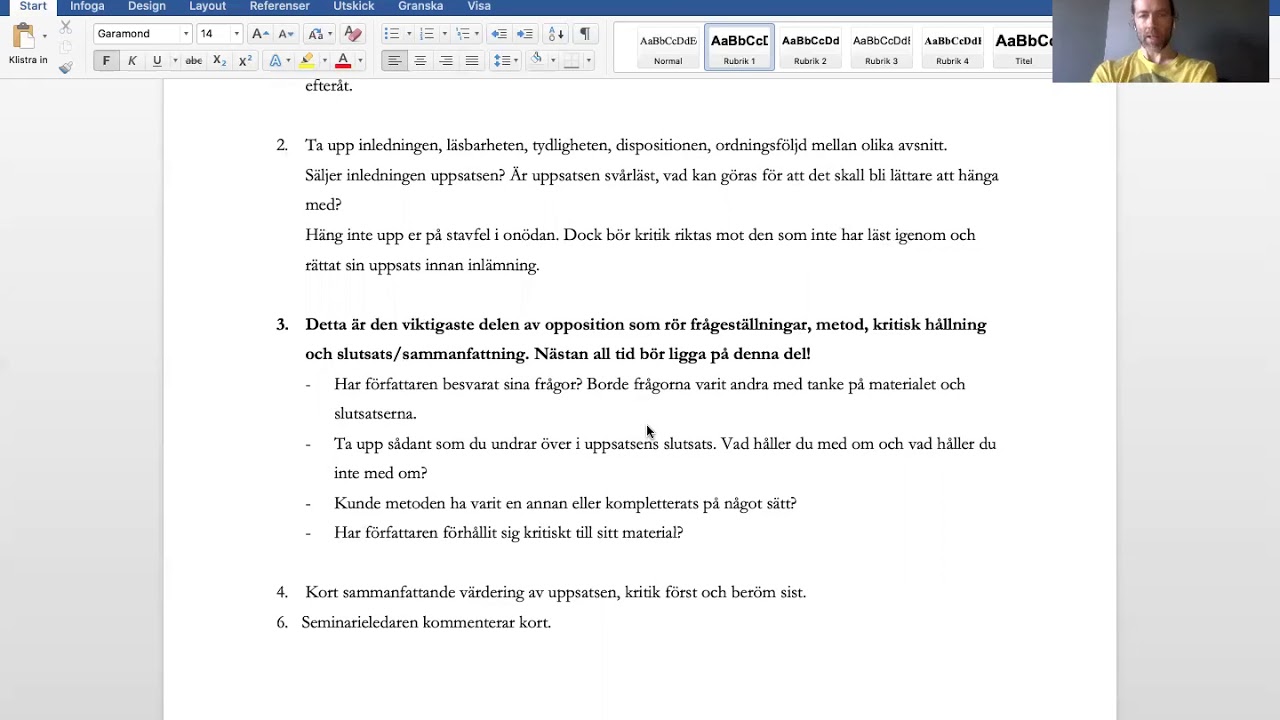Click the line 'Kort sammanfattande värdering av uppsatsen'
1280x720 pixels.
[x=555, y=592]
